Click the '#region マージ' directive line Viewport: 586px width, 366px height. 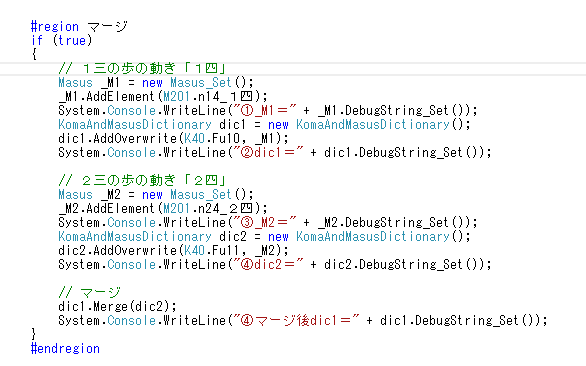coord(79,27)
